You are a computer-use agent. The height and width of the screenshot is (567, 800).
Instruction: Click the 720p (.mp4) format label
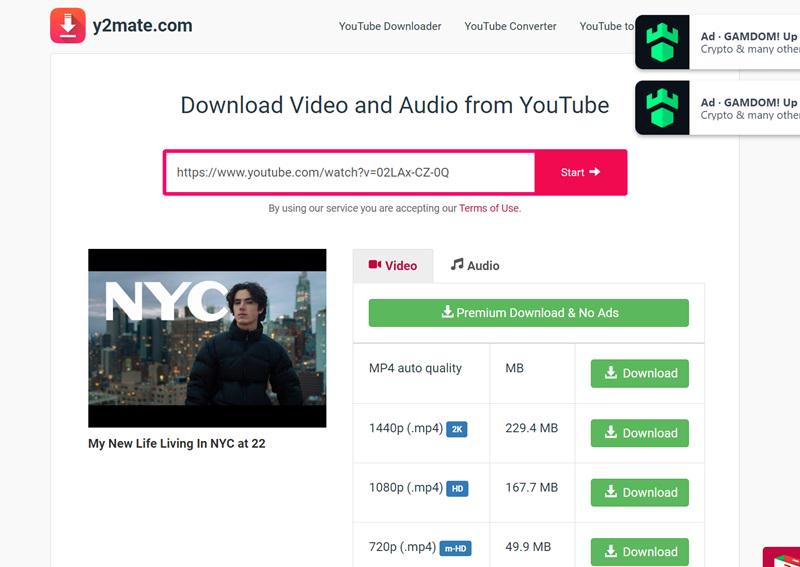(x=402, y=547)
